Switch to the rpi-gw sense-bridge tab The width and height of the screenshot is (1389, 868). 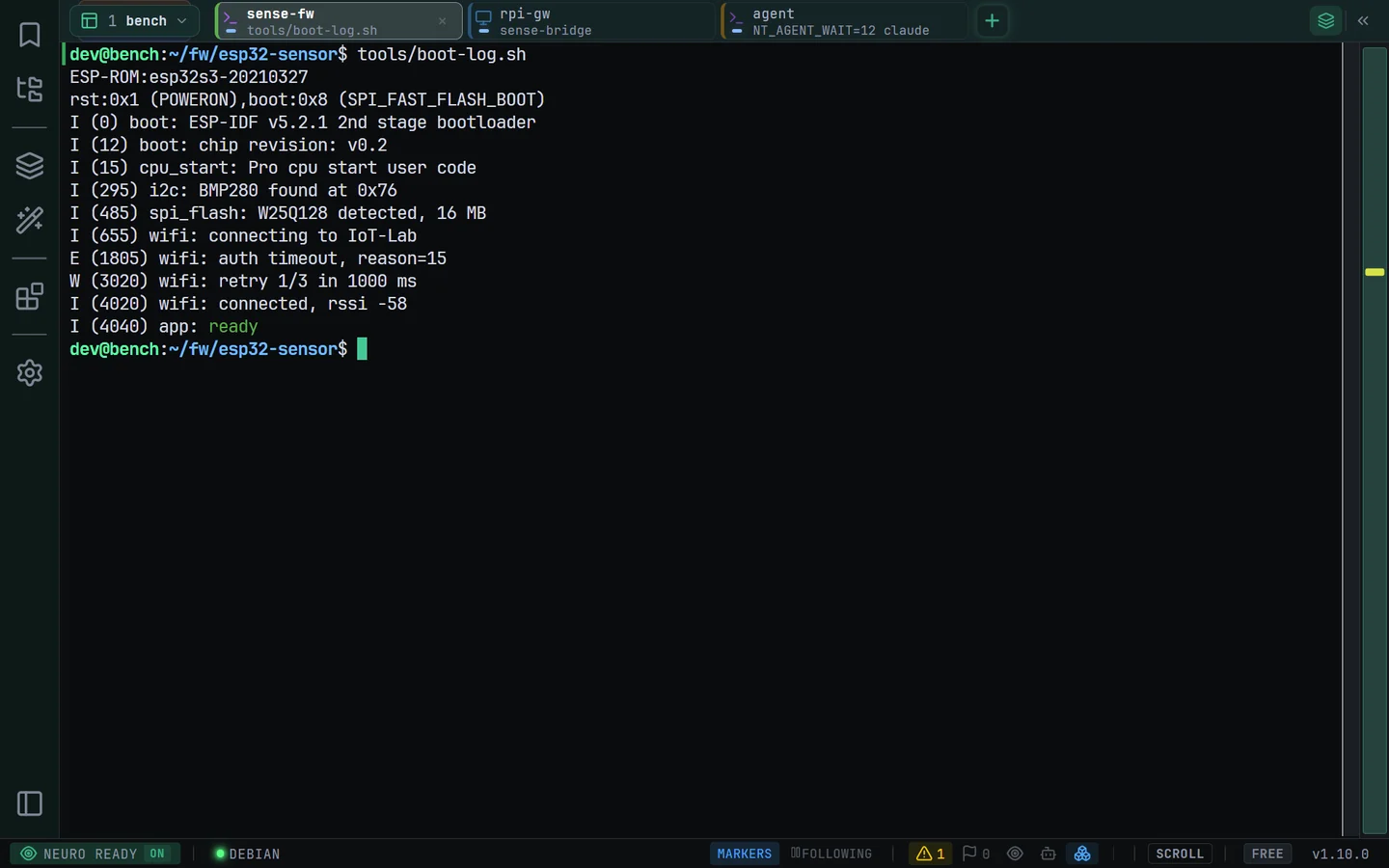point(591,21)
